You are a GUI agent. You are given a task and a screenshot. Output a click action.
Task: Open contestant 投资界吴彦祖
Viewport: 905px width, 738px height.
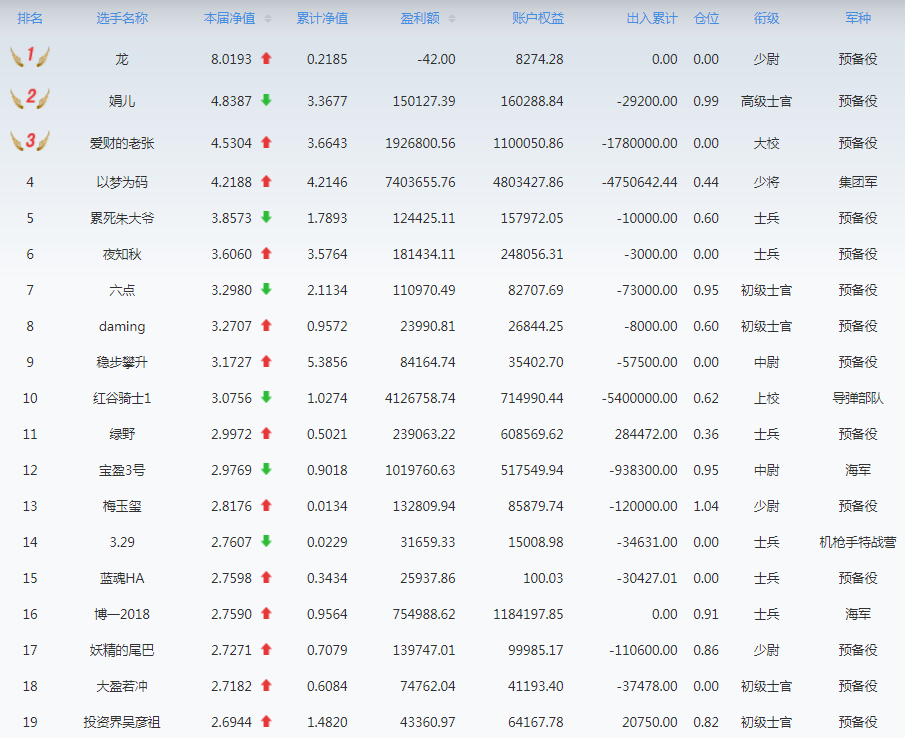pos(122,722)
